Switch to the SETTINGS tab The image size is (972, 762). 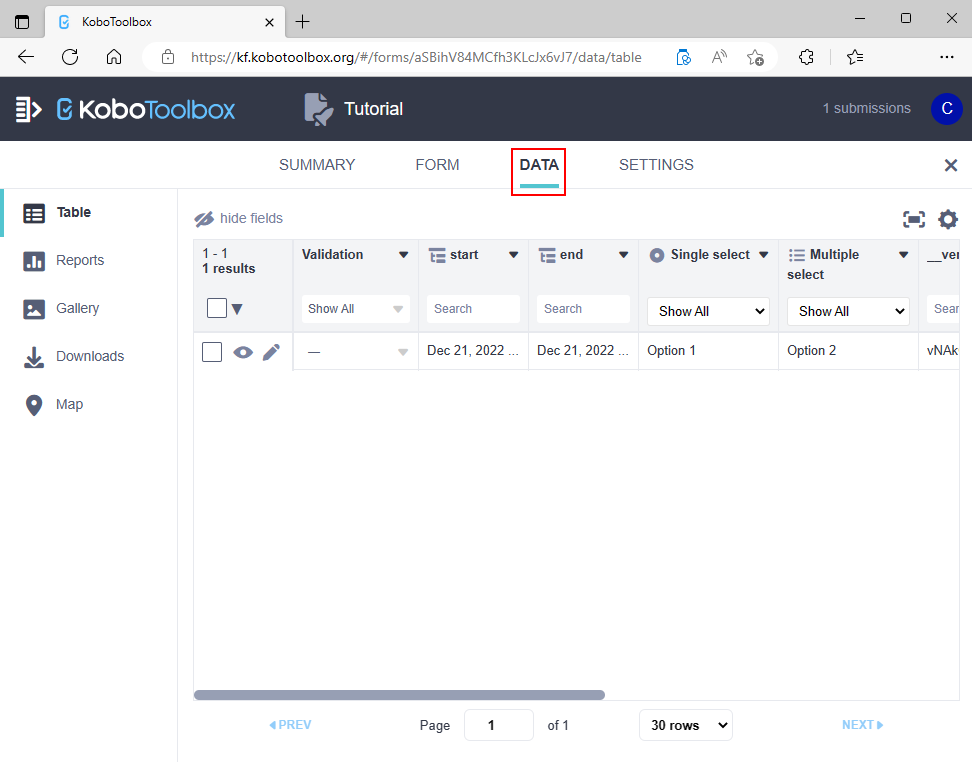[656, 165]
